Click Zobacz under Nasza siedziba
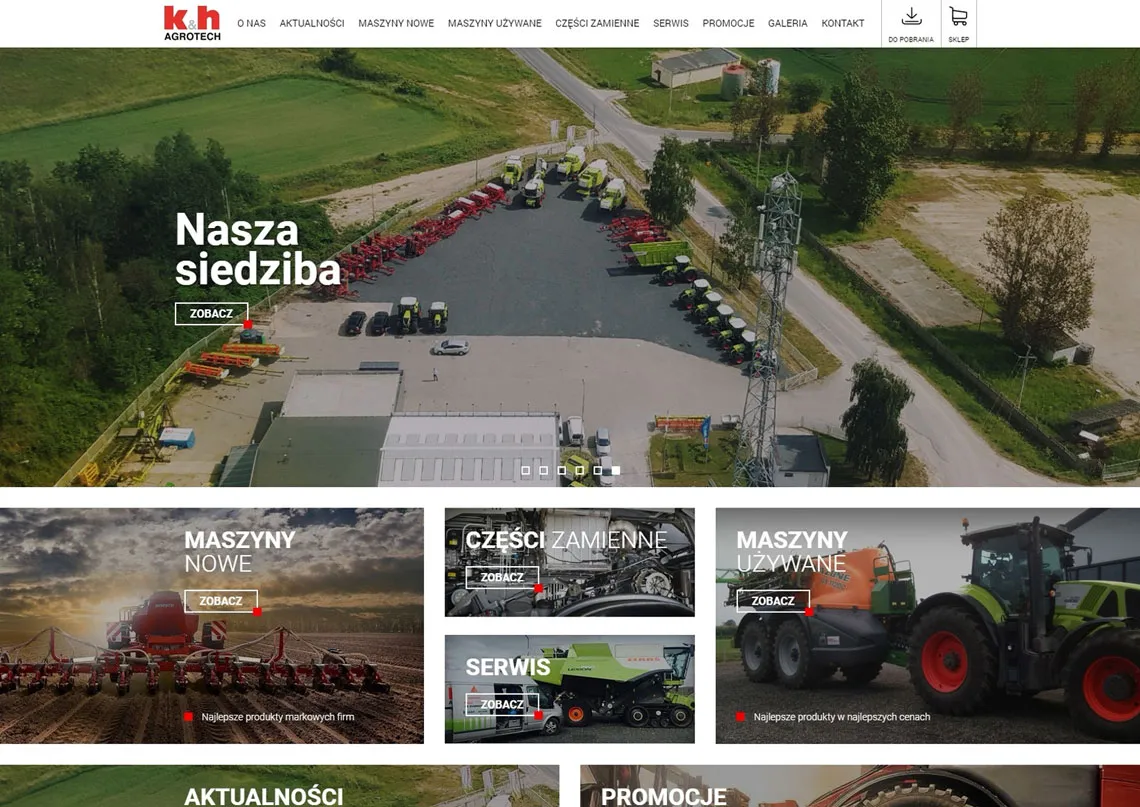Viewport: 1140px width, 807px height. click(211, 314)
